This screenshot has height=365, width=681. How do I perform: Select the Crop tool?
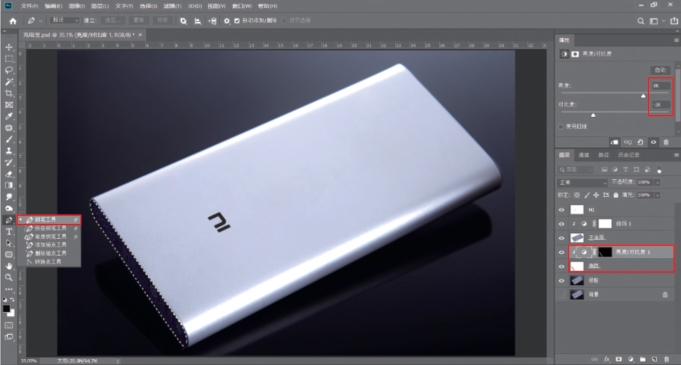click(x=9, y=93)
